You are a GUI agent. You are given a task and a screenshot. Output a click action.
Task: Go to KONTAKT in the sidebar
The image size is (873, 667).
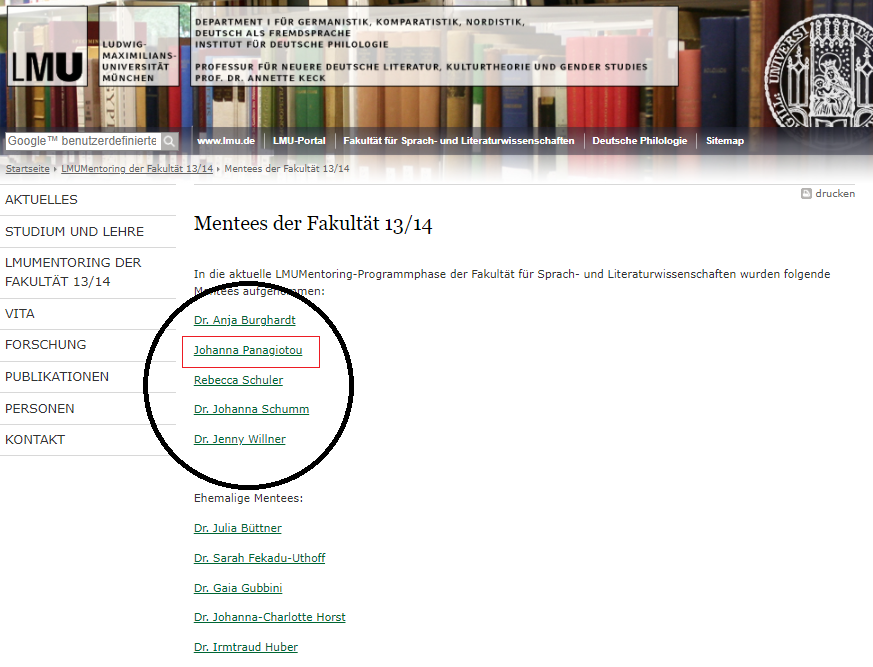[x=35, y=440]
